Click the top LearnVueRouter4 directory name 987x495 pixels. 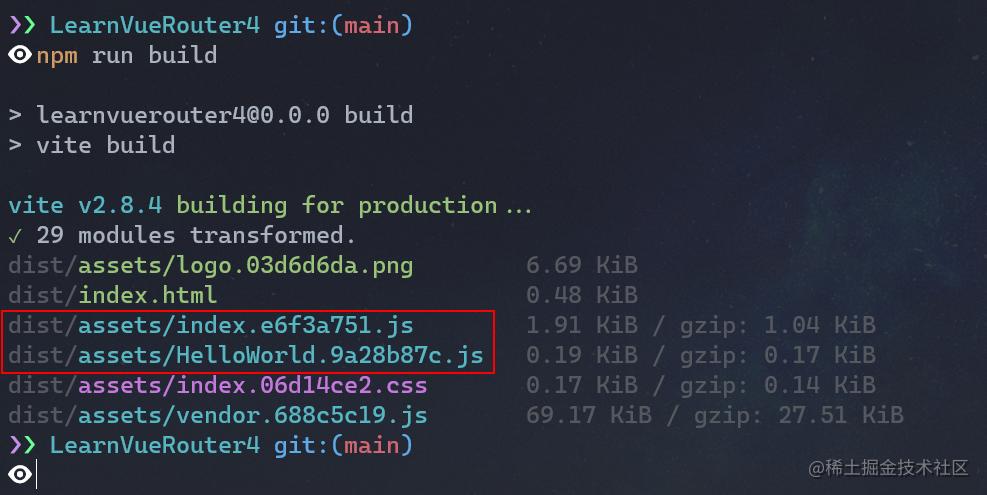click(155, 26)
